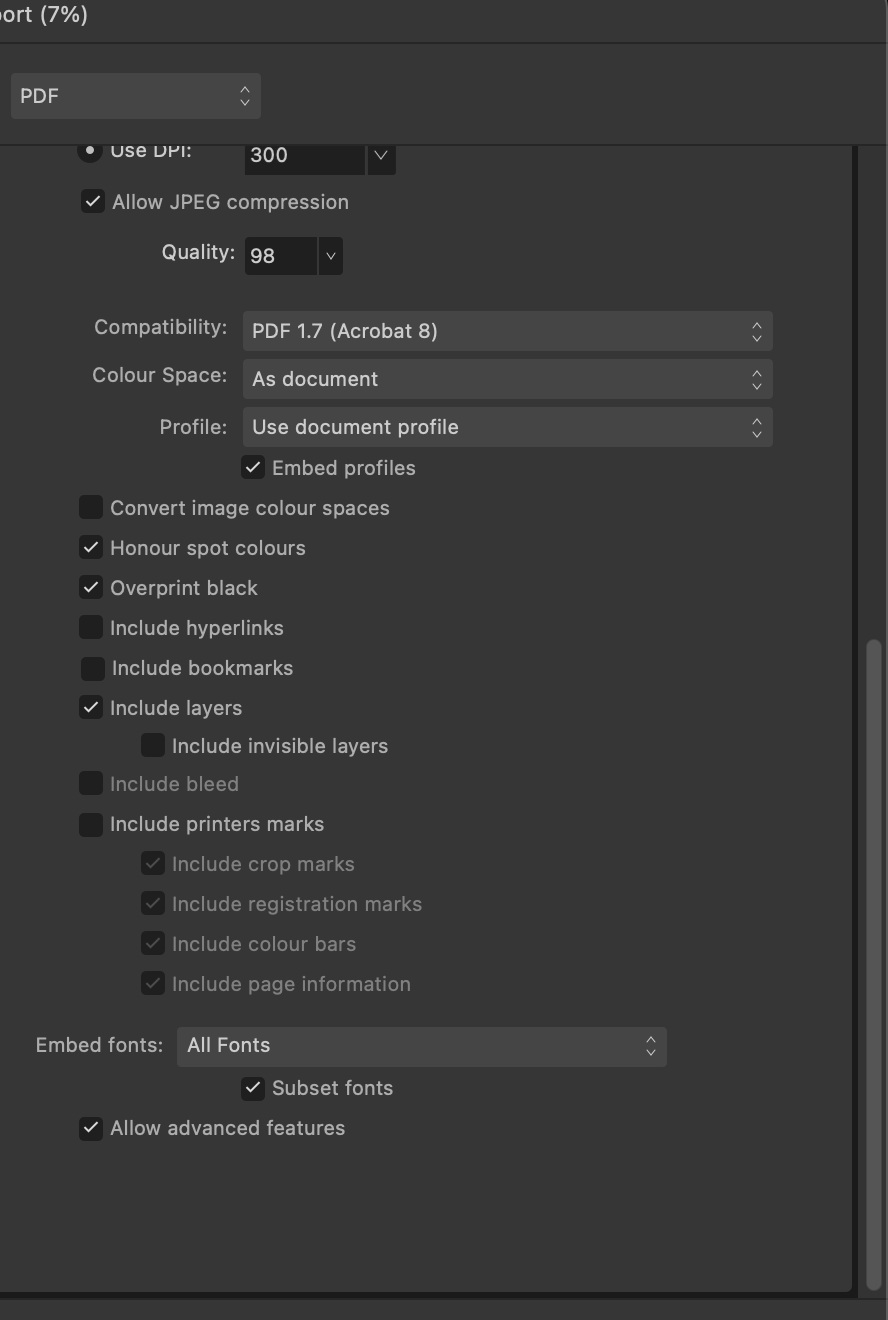888x1320 pixels.
Task: Click the Quality value field showing 98
Action: (x=280, y=255)
